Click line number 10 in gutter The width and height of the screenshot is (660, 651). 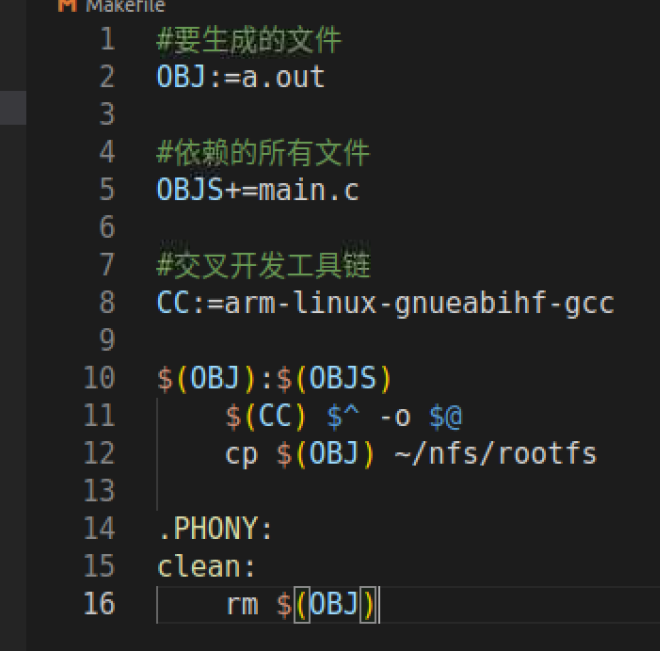pyautogui.click(x=99, y=378)
